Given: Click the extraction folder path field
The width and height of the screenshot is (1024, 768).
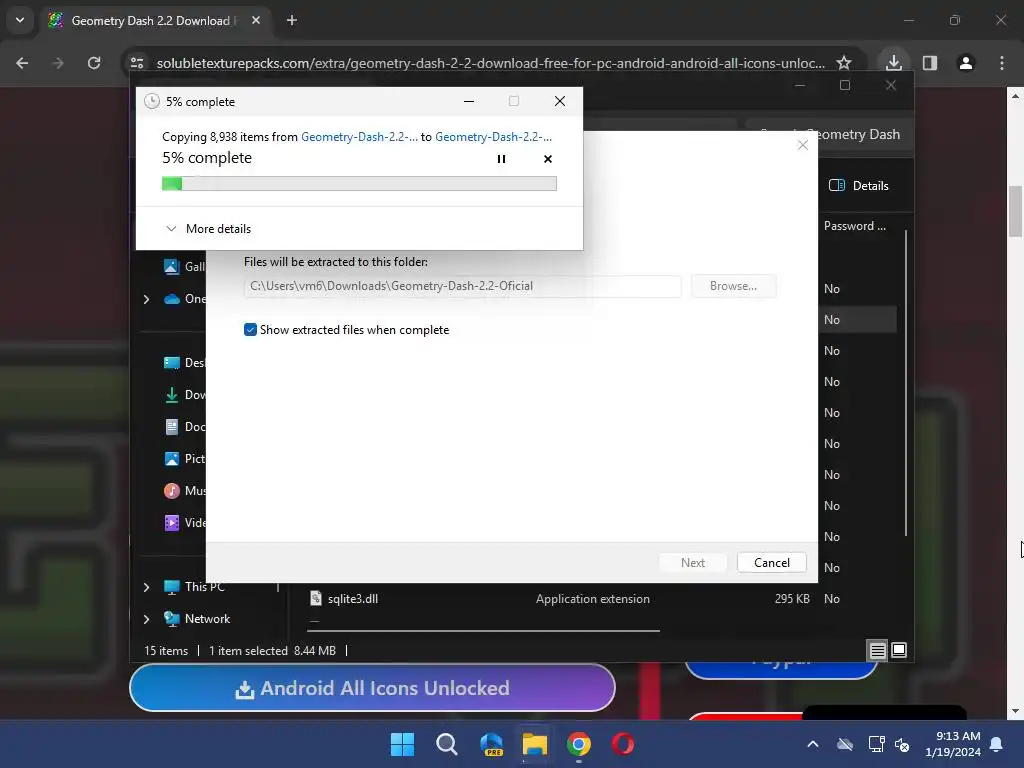Looking at the screenshot, I should [x=462, y=286].
